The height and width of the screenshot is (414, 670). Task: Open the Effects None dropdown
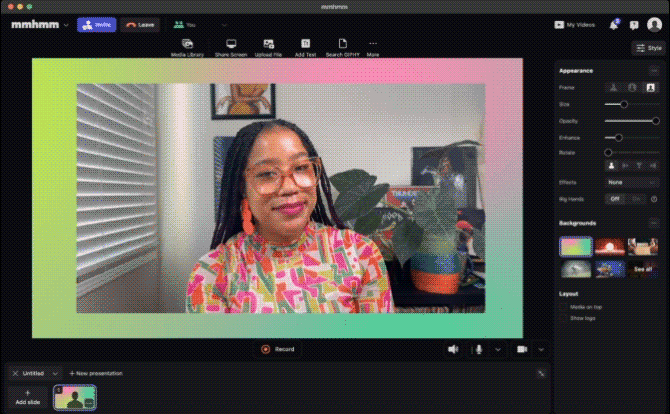[632, 182]
